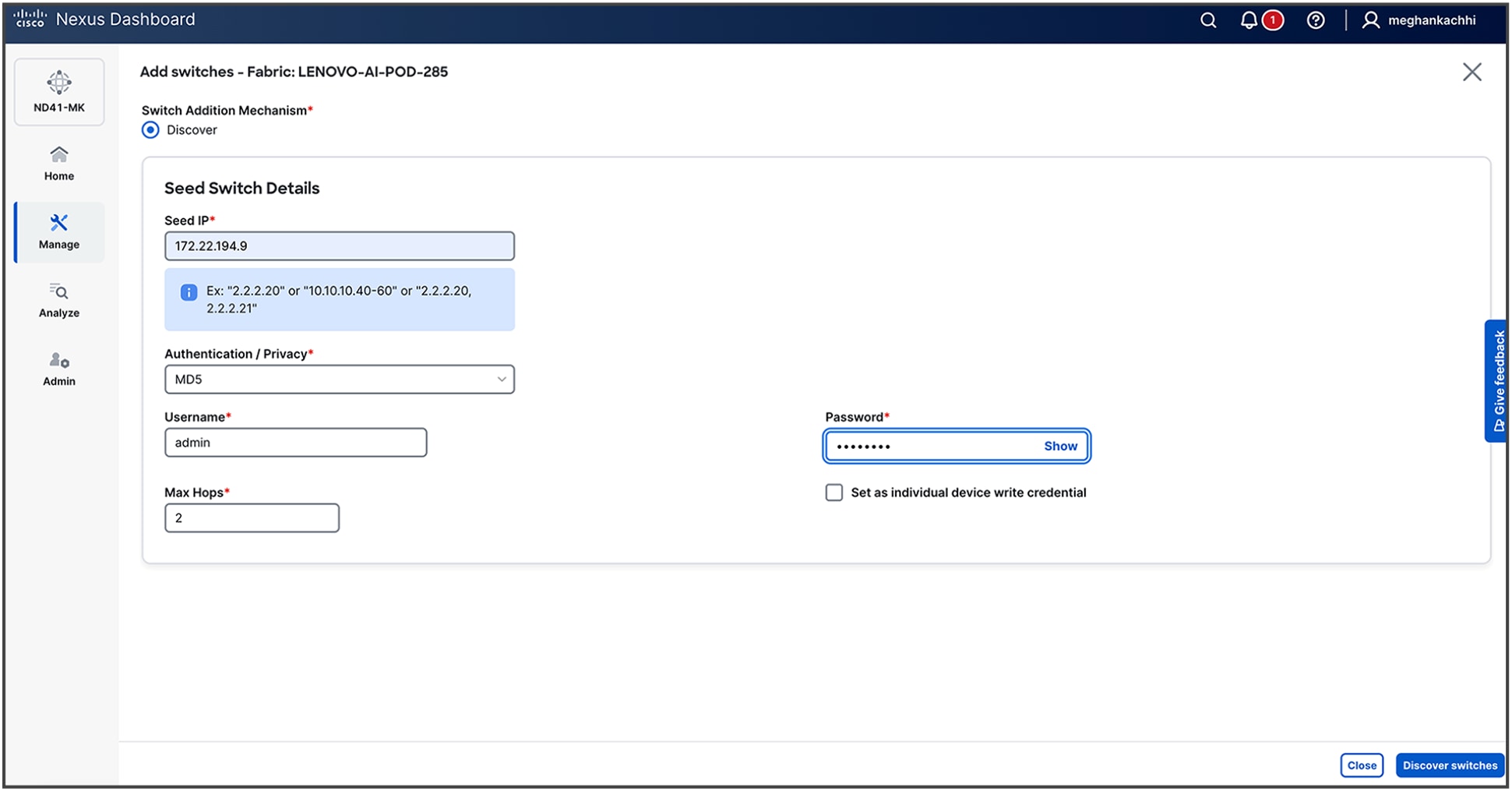Close the Add switches dialog
The width and height of the screenshot is (1512, 791).
(1472, 71)
